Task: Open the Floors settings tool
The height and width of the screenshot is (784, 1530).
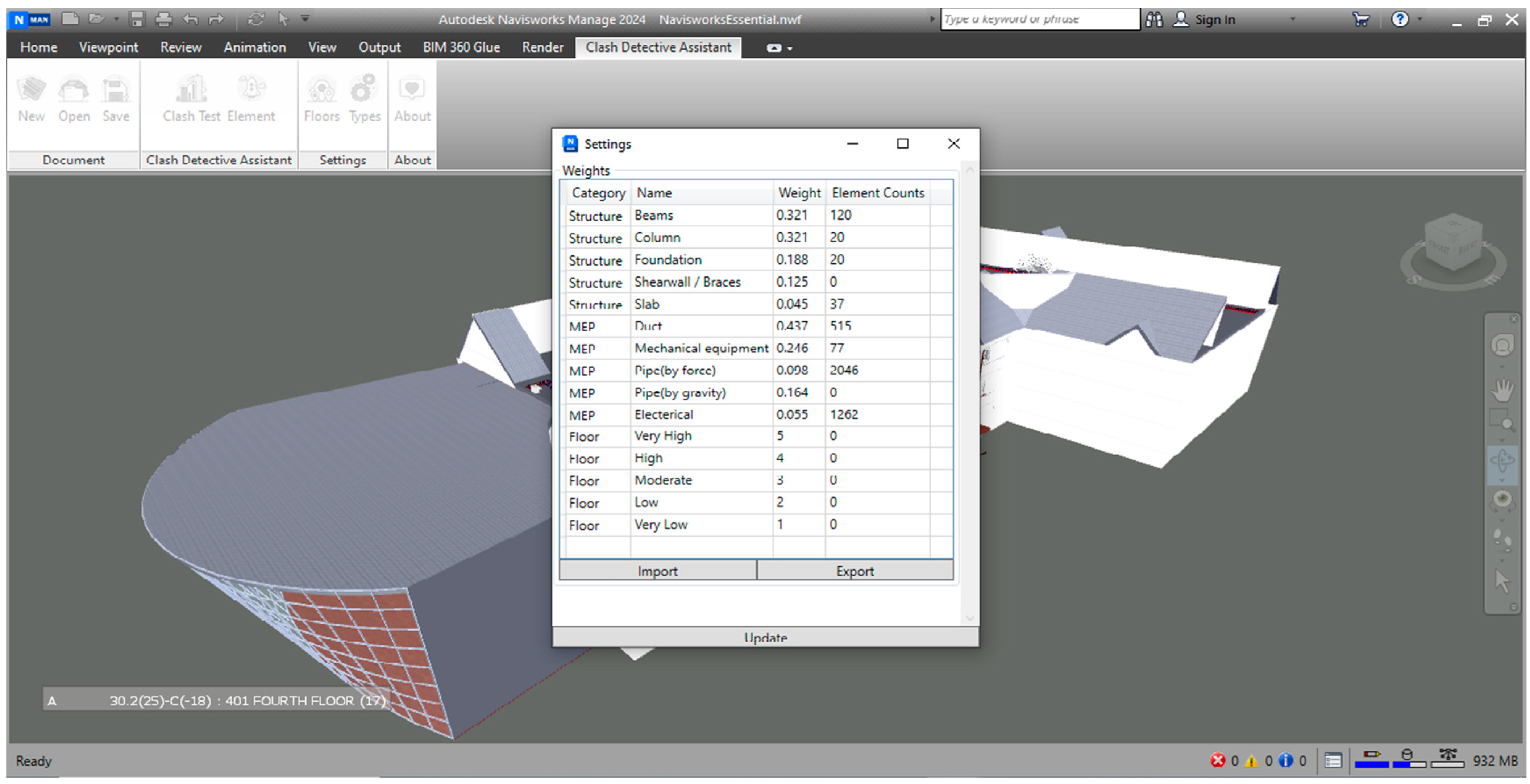Action: (321, 99)
